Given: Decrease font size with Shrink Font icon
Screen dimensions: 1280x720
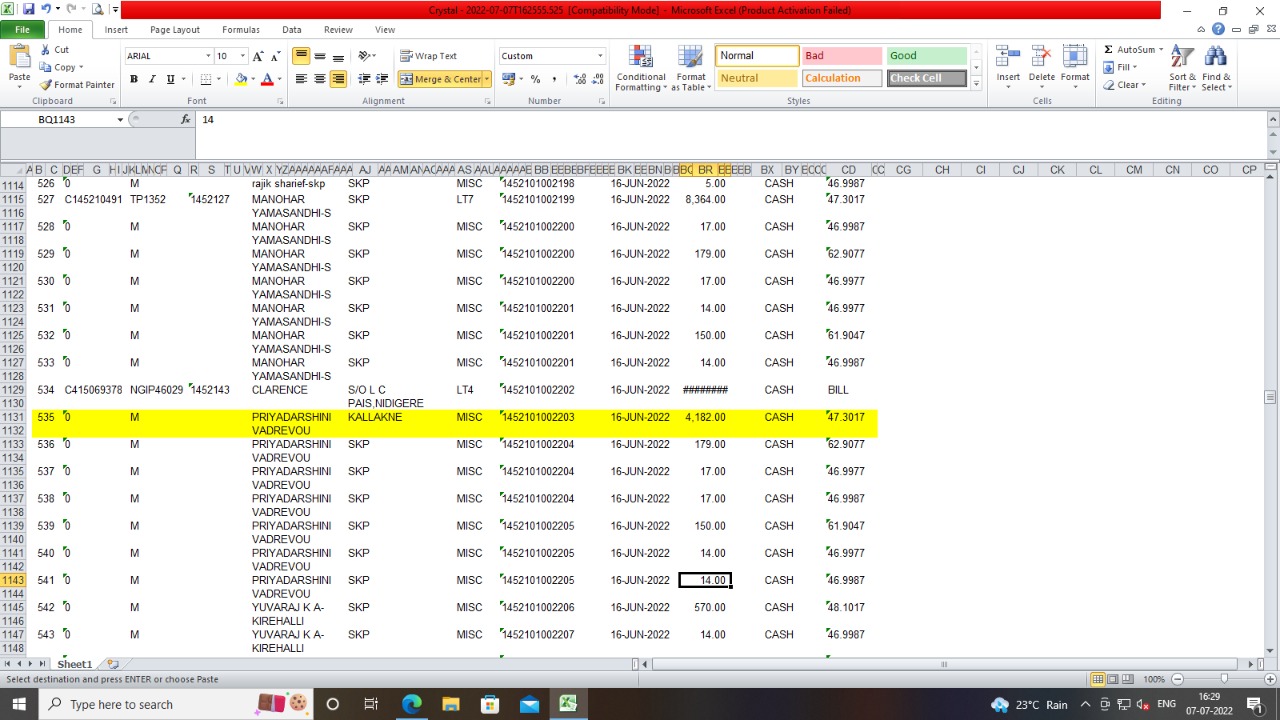Looking at the screenshot, I should [276, 56].
